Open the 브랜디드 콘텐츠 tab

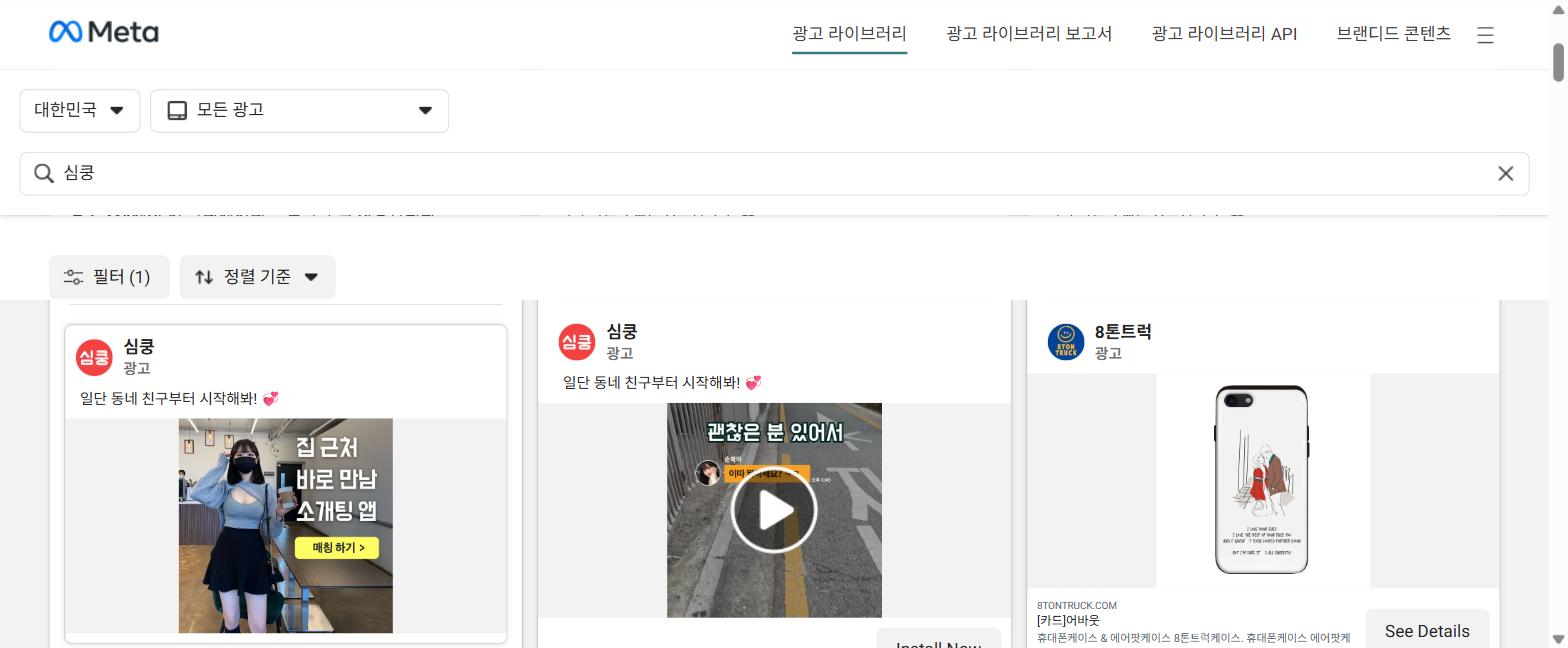[1393, 33]
